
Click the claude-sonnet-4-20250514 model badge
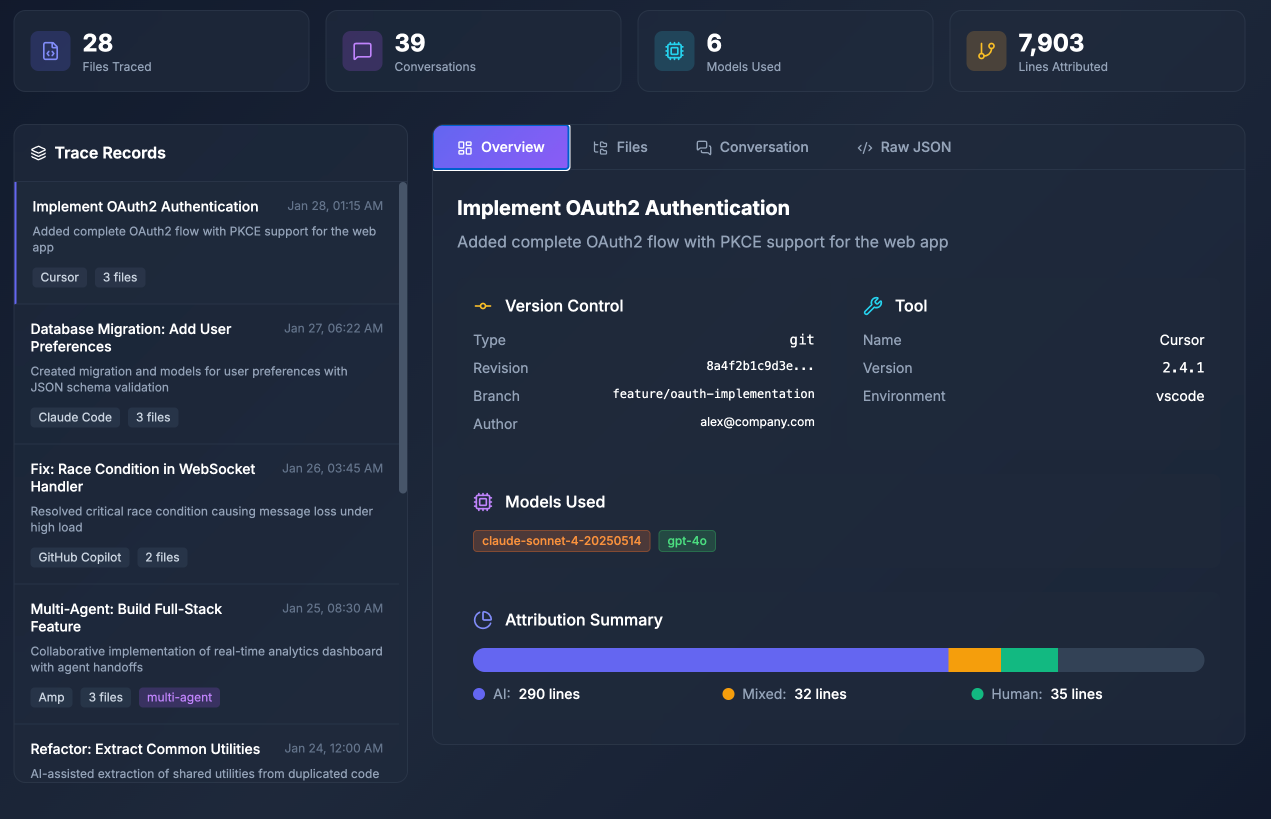562,541
